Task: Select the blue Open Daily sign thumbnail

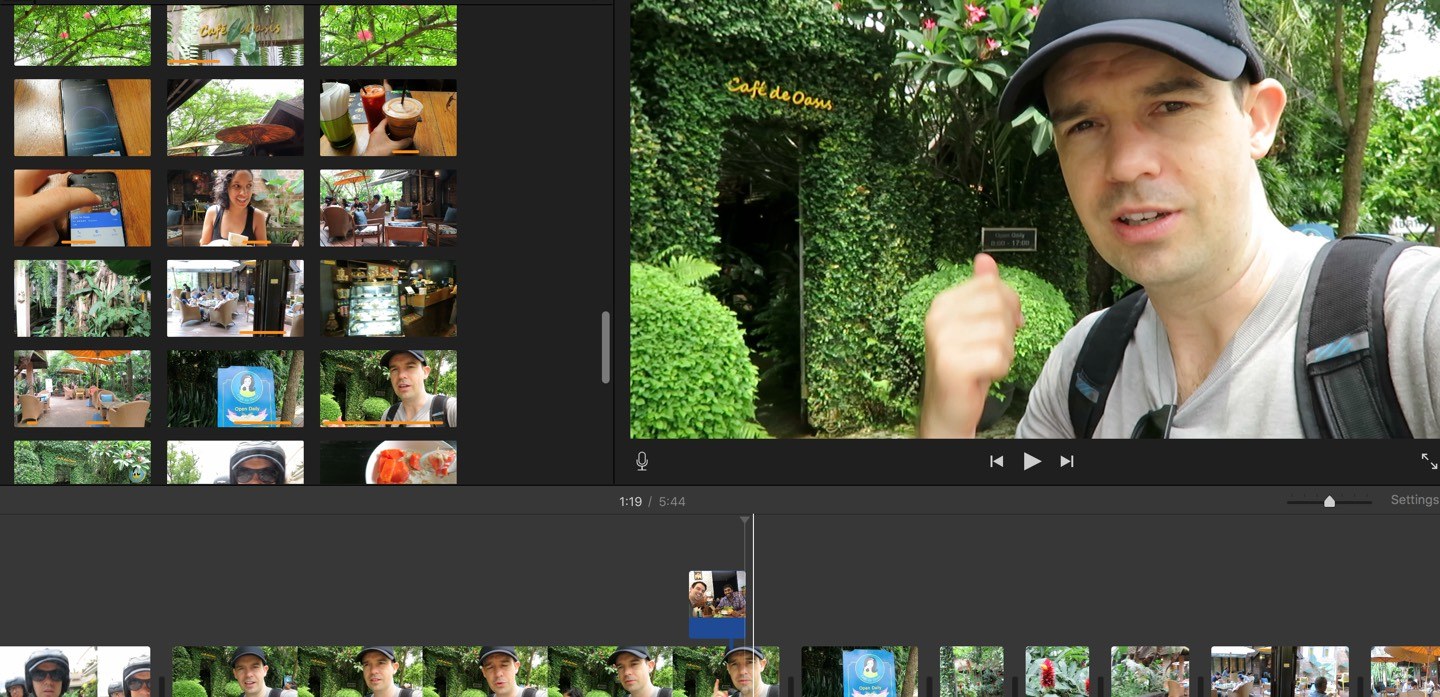Action: click(235, 388)
